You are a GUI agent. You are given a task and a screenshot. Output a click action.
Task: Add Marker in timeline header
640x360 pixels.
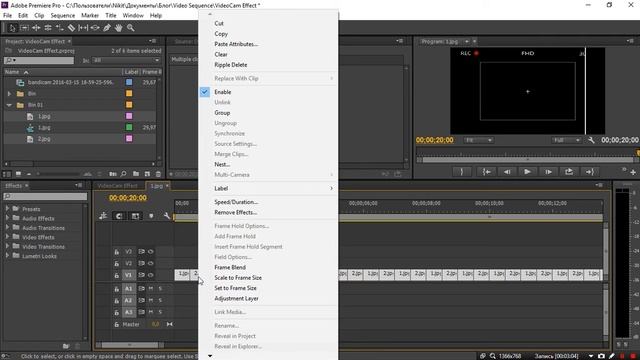tap(151, 216)
